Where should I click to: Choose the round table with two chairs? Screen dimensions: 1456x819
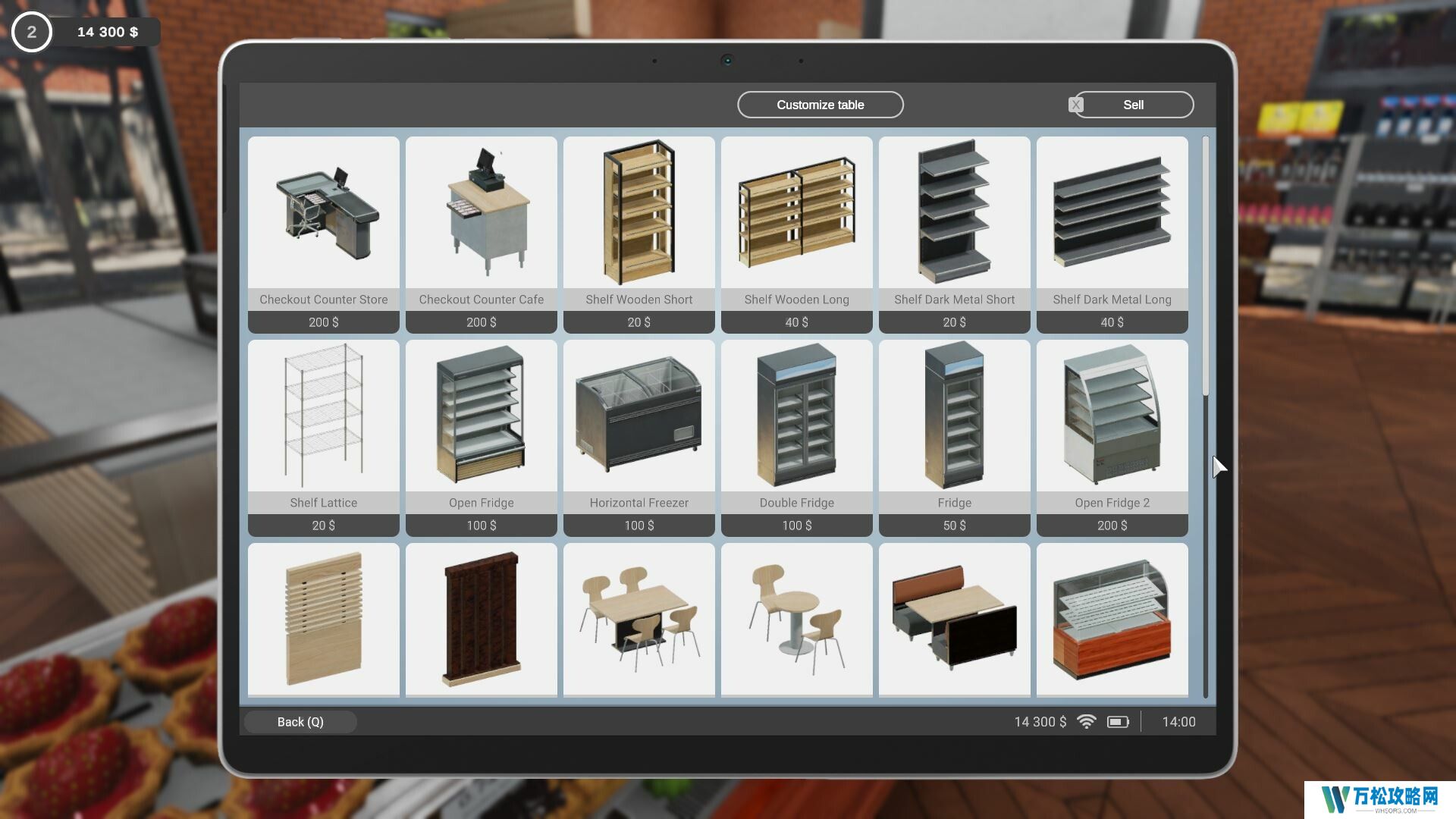coord(796,618)
